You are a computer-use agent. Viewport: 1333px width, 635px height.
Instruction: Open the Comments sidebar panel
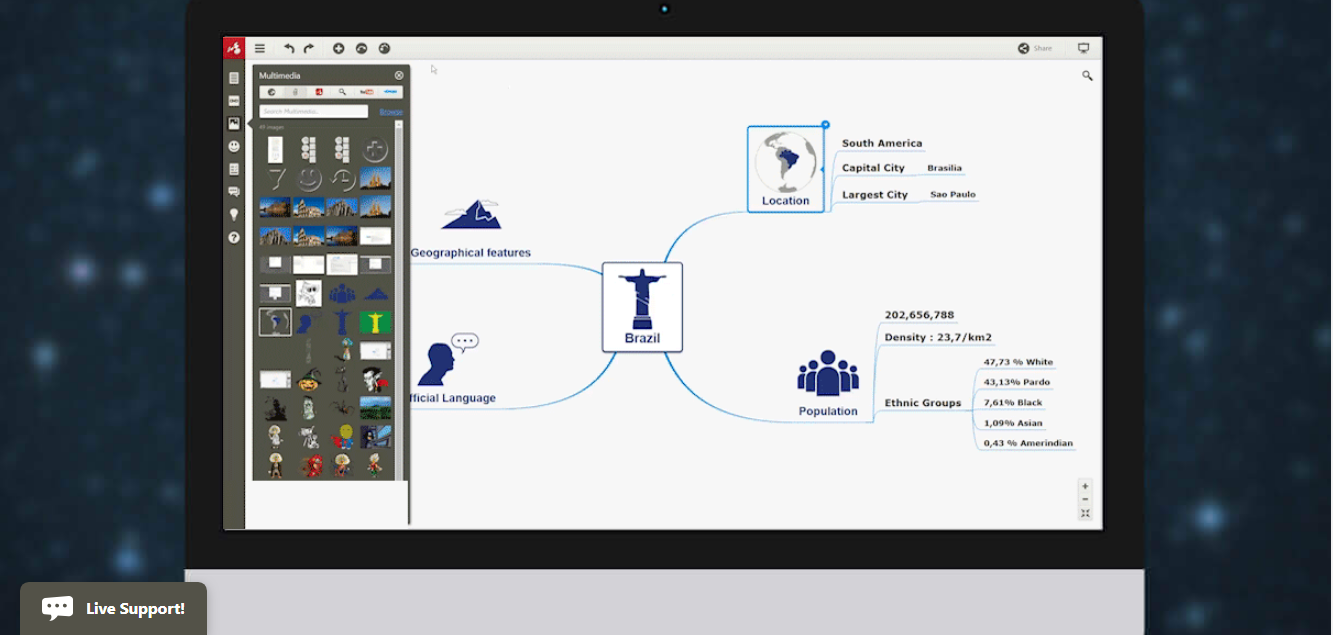pyautogui.click(x=234, y=192)
